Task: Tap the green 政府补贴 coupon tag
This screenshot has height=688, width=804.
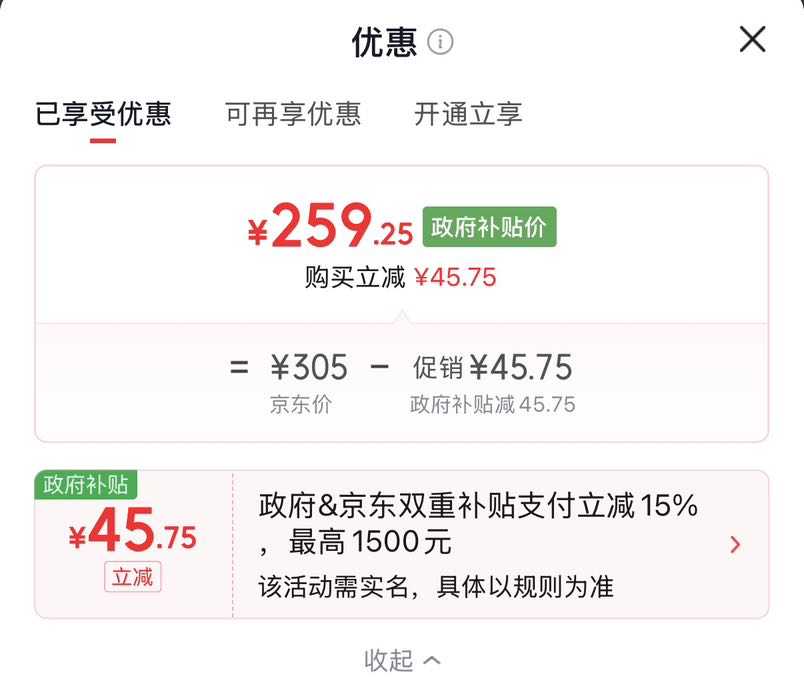Action: coord(86,484)
